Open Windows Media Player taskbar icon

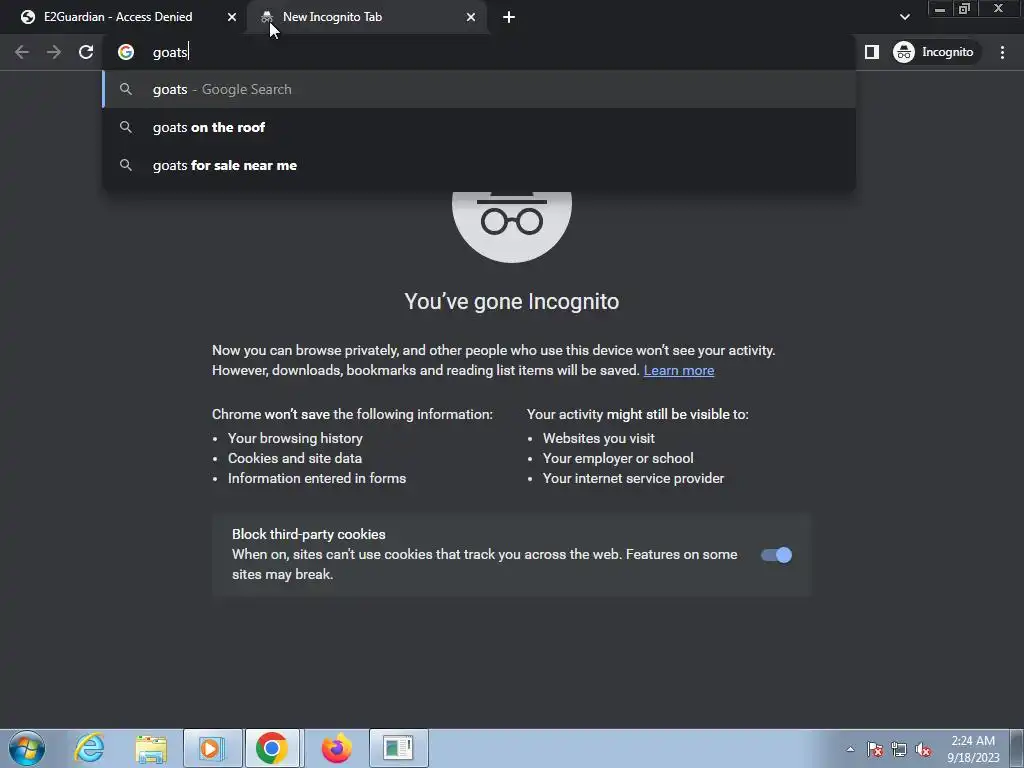pyautogui.click(x=212, y=748)
